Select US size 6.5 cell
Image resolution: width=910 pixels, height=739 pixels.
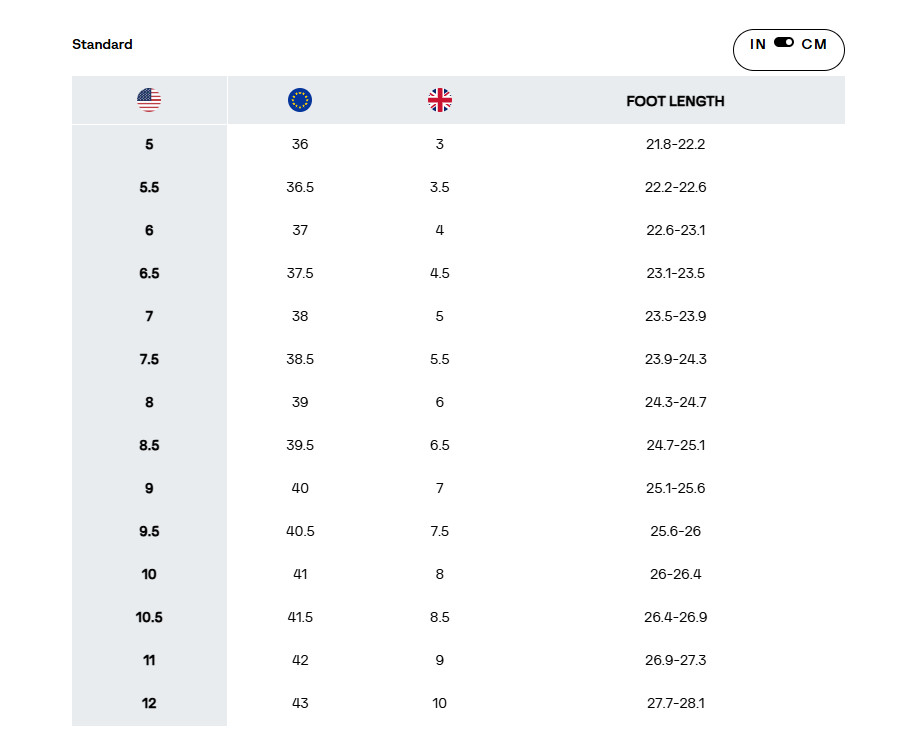click(x=149, y=273)
